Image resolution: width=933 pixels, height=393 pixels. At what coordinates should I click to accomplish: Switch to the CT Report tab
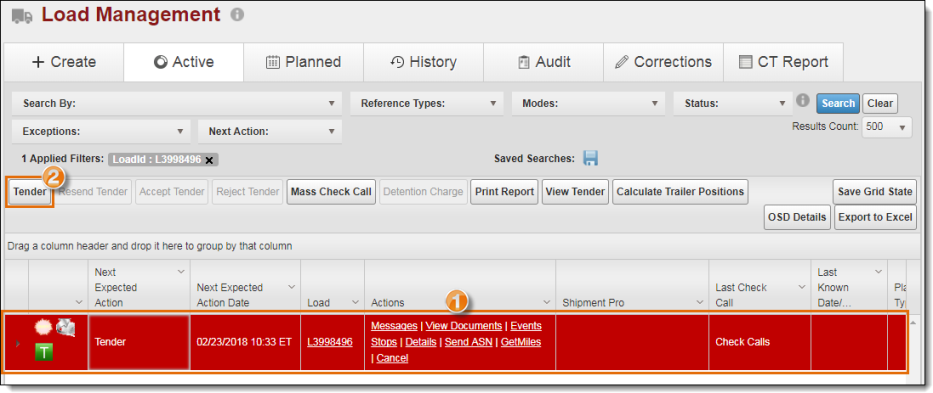pos(783,62)
